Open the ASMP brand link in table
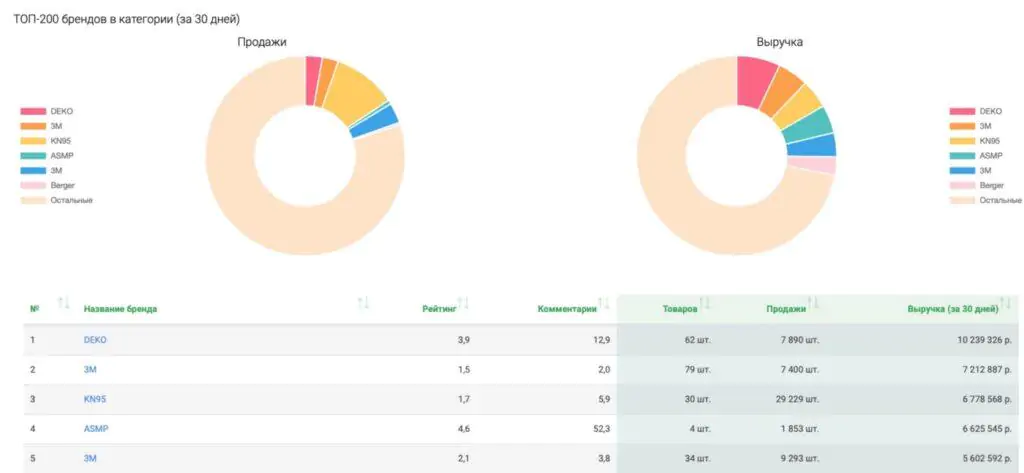This screenshot has width=1024, height=473. [x=96, y=429]
